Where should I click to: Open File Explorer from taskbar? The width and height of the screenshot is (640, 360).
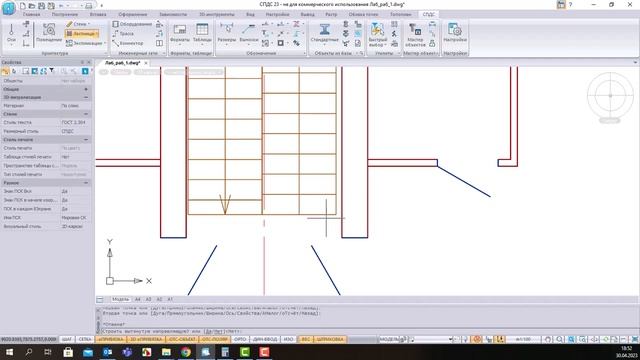tap(166, 352)
